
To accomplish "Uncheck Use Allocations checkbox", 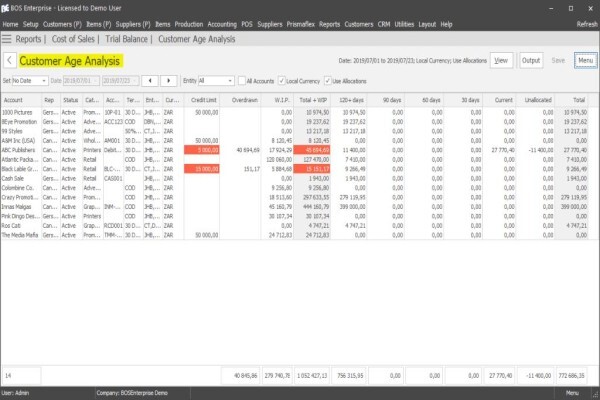I will pos(328,81).
